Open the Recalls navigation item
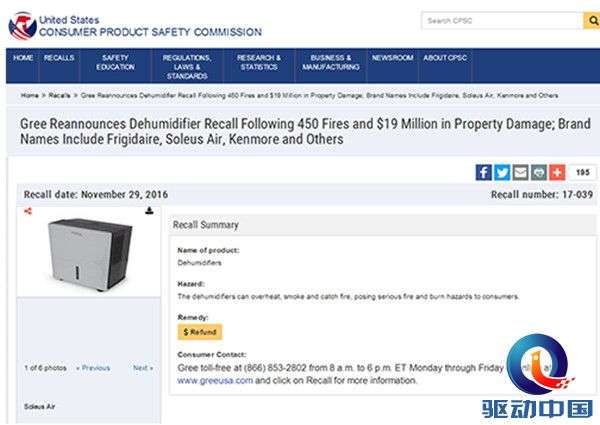 pyautogui.click(x=59, y=58)
